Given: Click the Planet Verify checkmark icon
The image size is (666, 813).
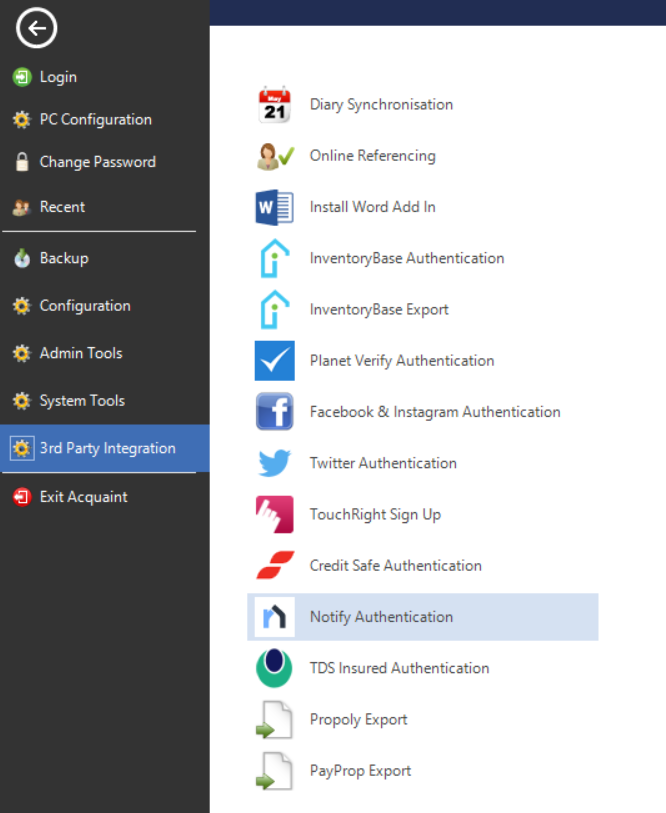Looking at the screenshot, I should [x=274, y=361].
